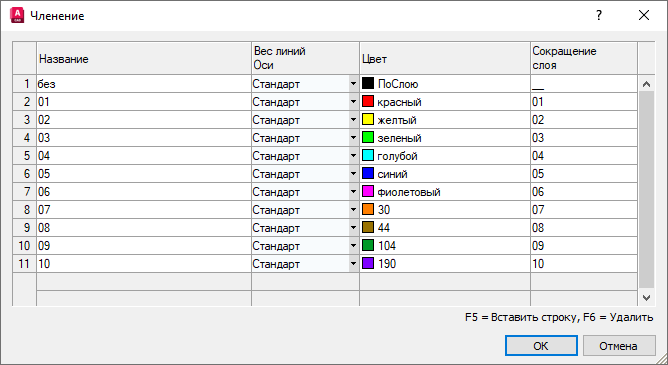Edit layer abbreviation cell 09 in row 10

(x=584, y=246)
